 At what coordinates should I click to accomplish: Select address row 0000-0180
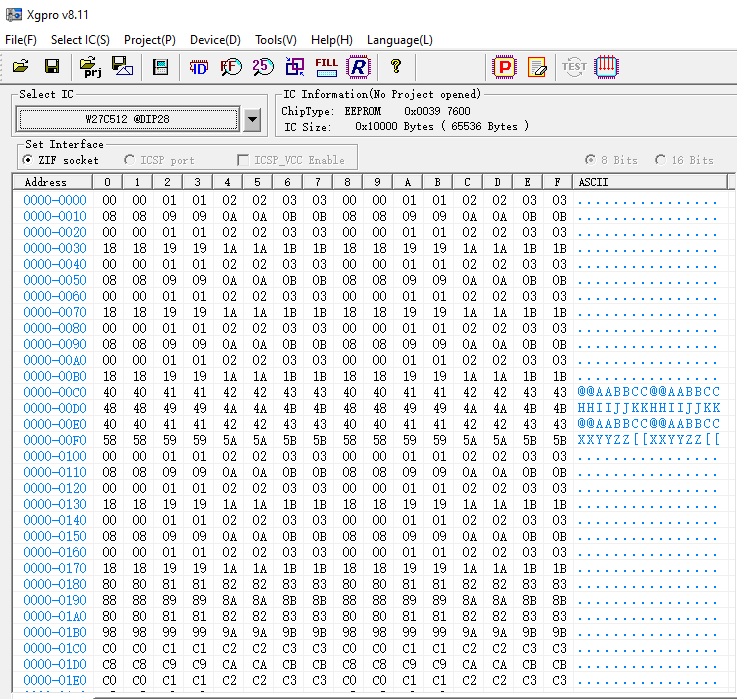55,584
